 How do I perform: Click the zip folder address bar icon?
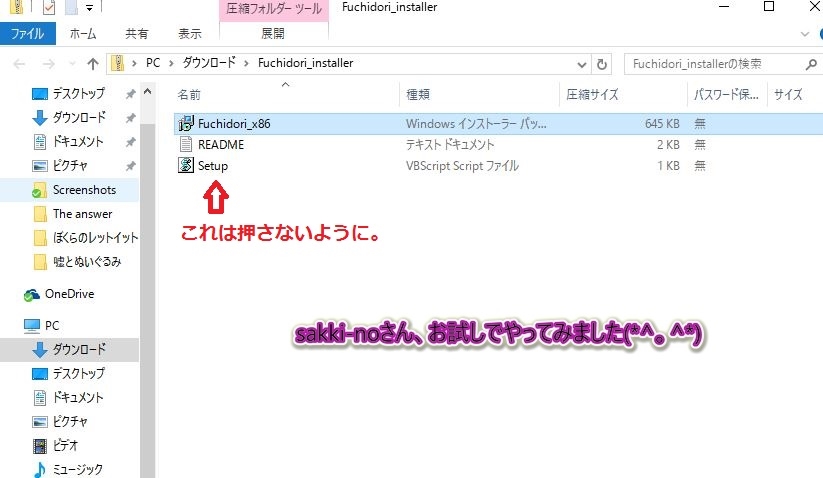(x=118, y=63)
